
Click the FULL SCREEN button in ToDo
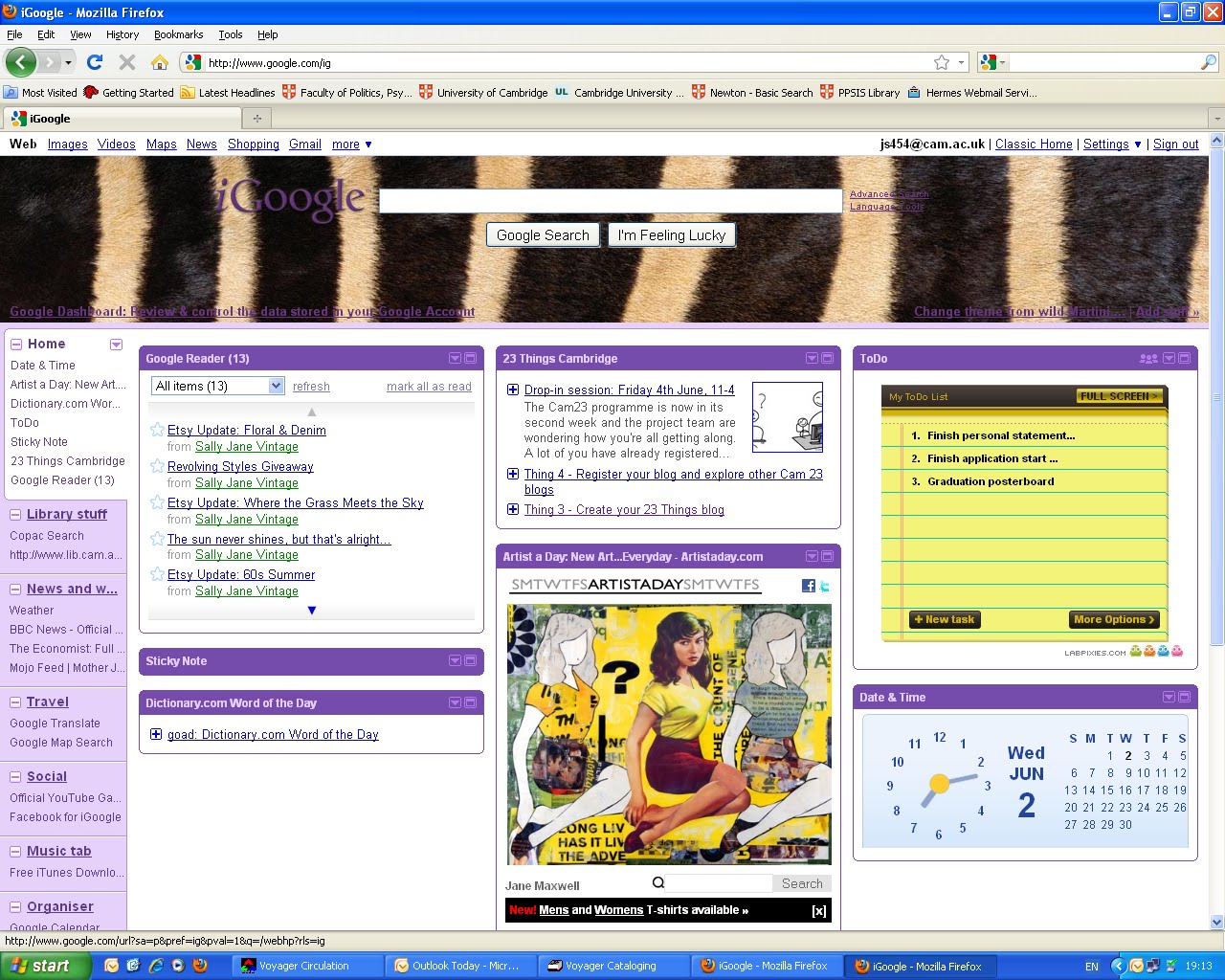click(1119, 396)
